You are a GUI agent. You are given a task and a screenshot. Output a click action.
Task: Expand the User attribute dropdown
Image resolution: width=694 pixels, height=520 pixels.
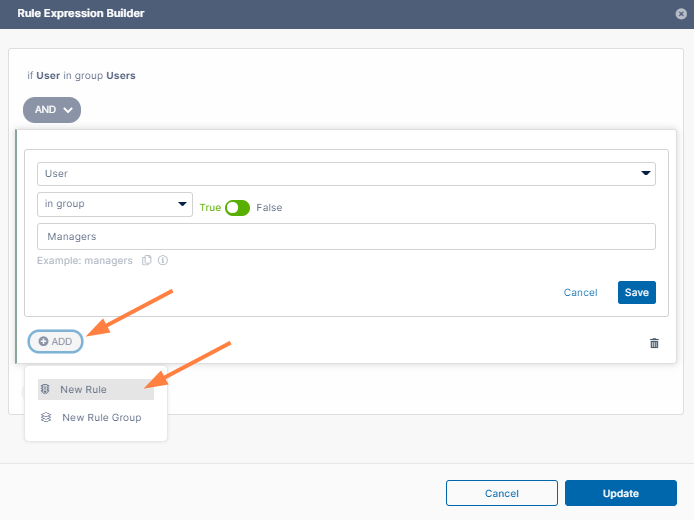[346, 174]
